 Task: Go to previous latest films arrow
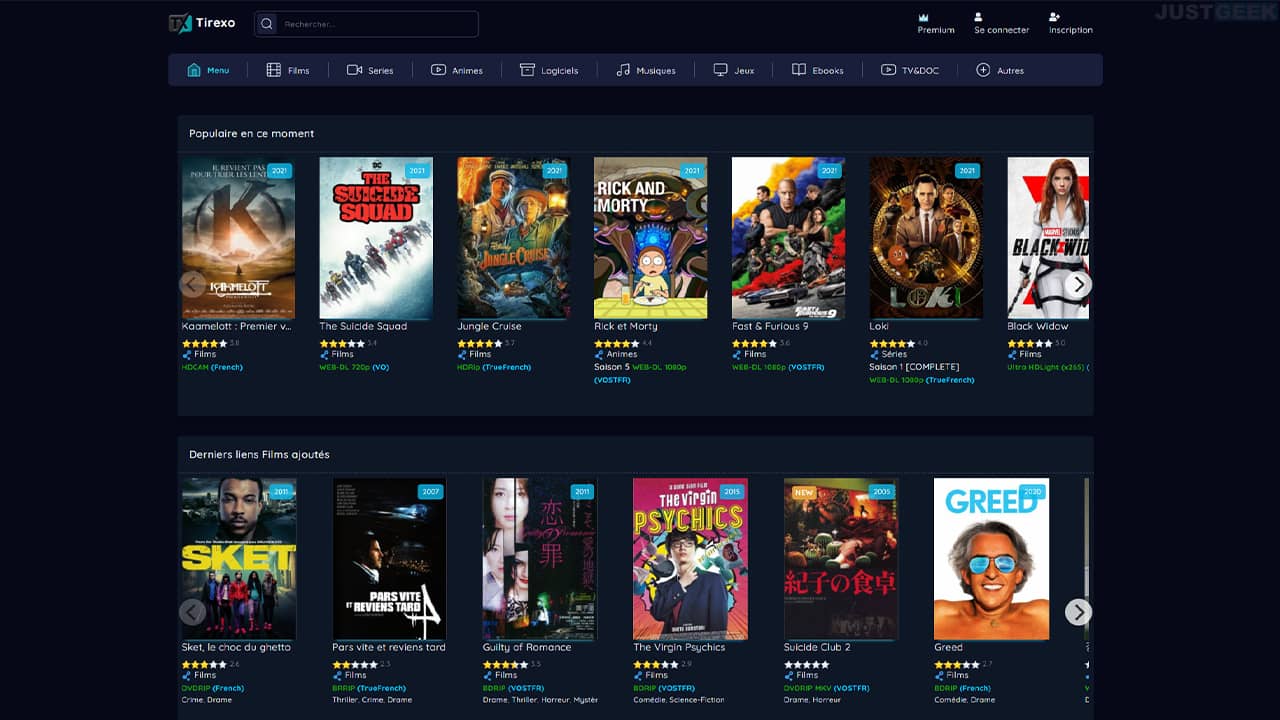pos(193,612)
